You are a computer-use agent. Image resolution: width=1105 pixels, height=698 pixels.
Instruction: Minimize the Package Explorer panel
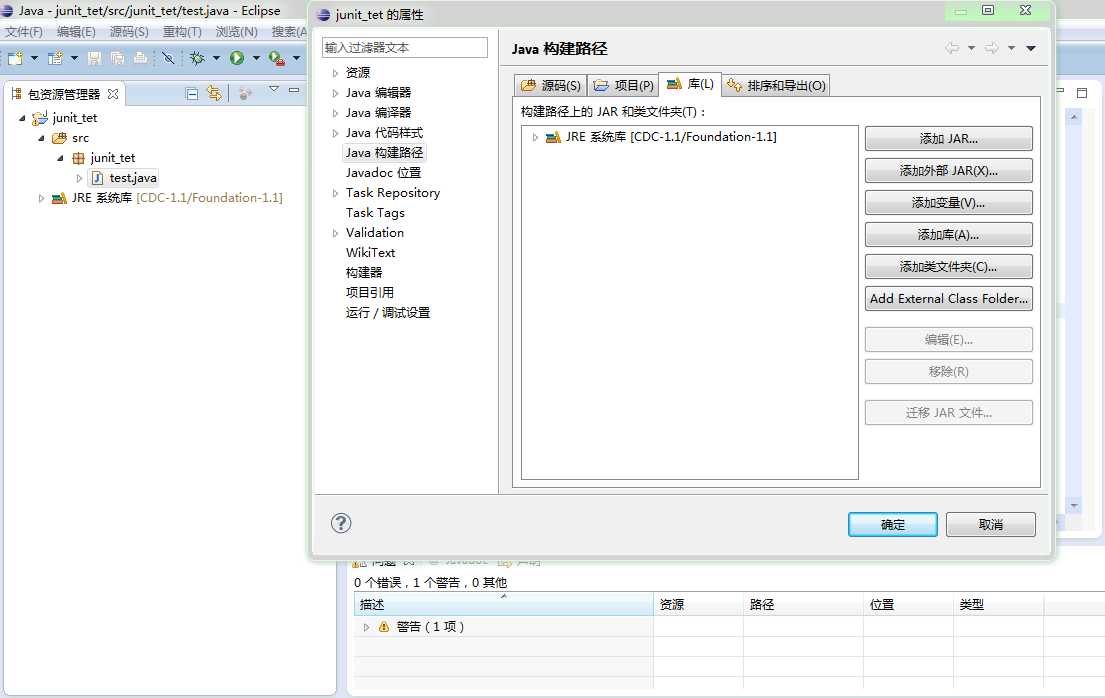[x=294, y=90]
